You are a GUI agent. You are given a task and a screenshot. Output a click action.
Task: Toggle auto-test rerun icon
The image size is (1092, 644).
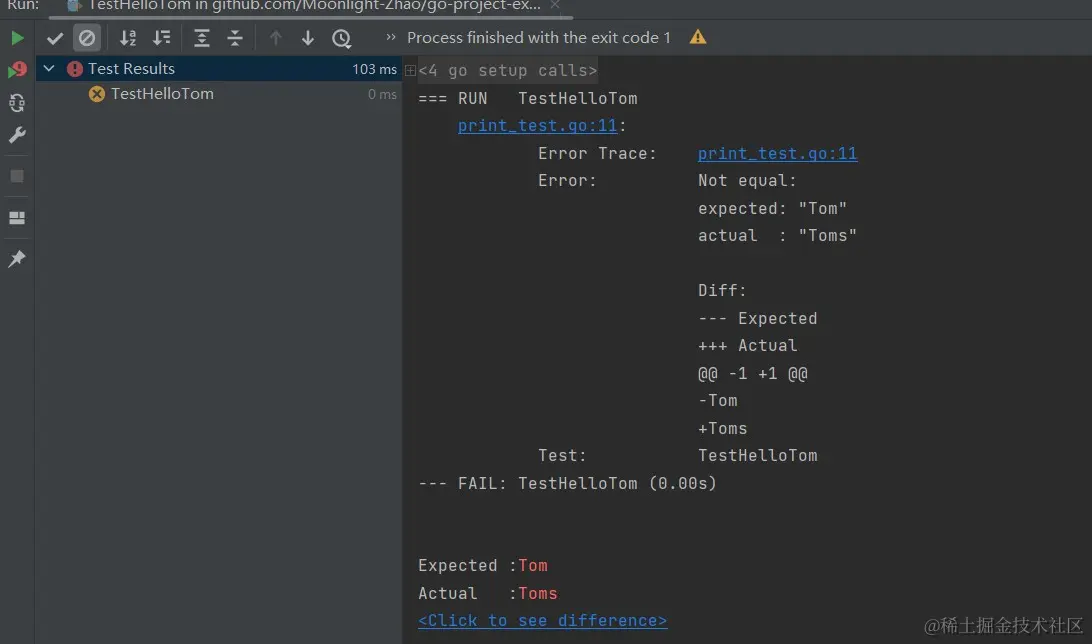[17, 102]
